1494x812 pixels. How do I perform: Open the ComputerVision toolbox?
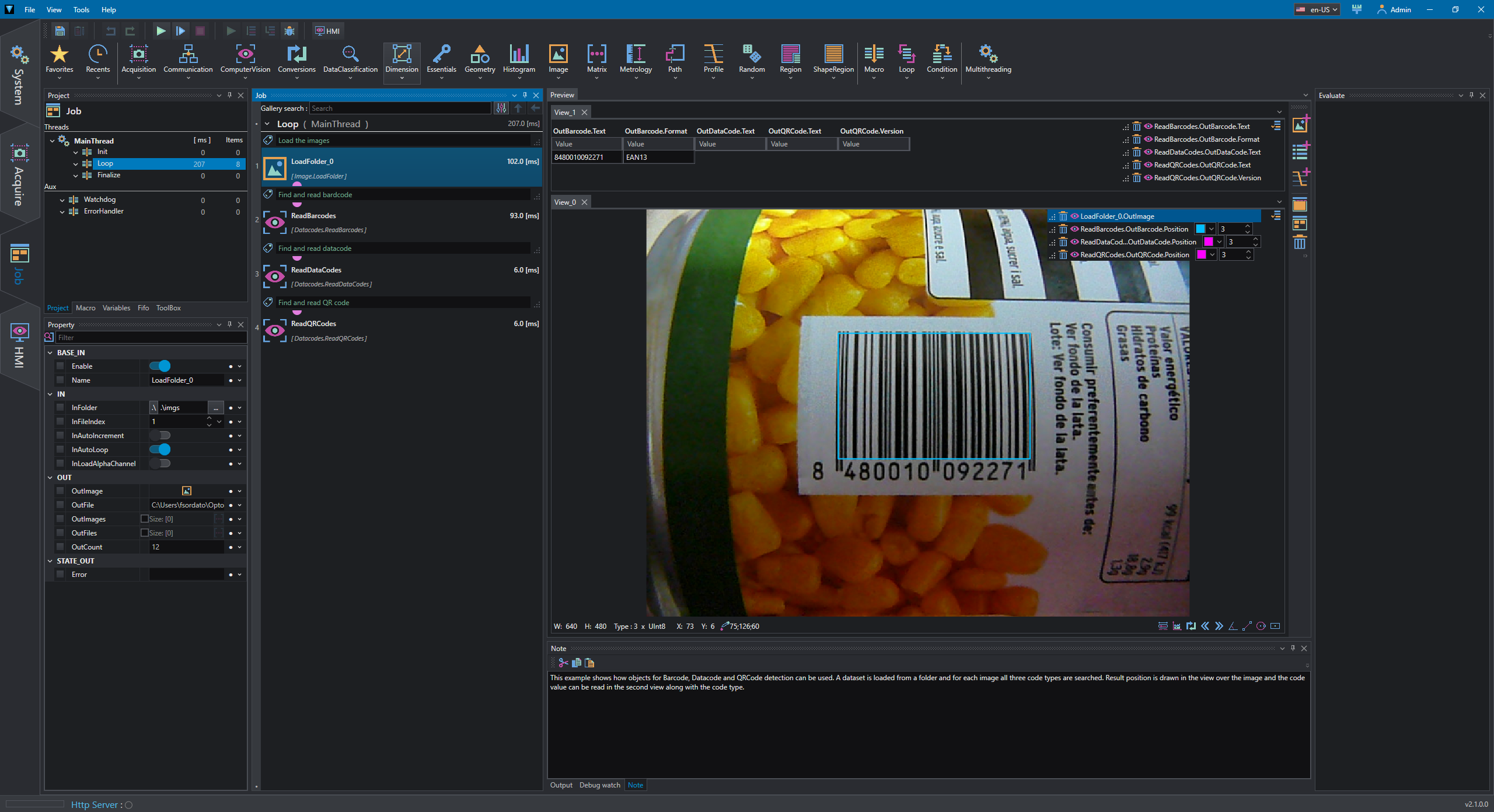point(245,60)
